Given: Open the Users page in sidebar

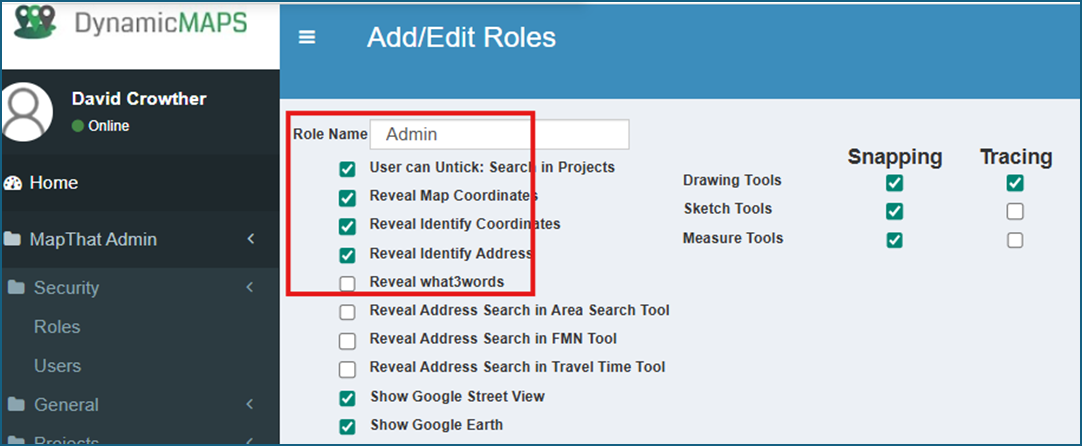Looking at the screenshot, I should [x=57, y=366].
